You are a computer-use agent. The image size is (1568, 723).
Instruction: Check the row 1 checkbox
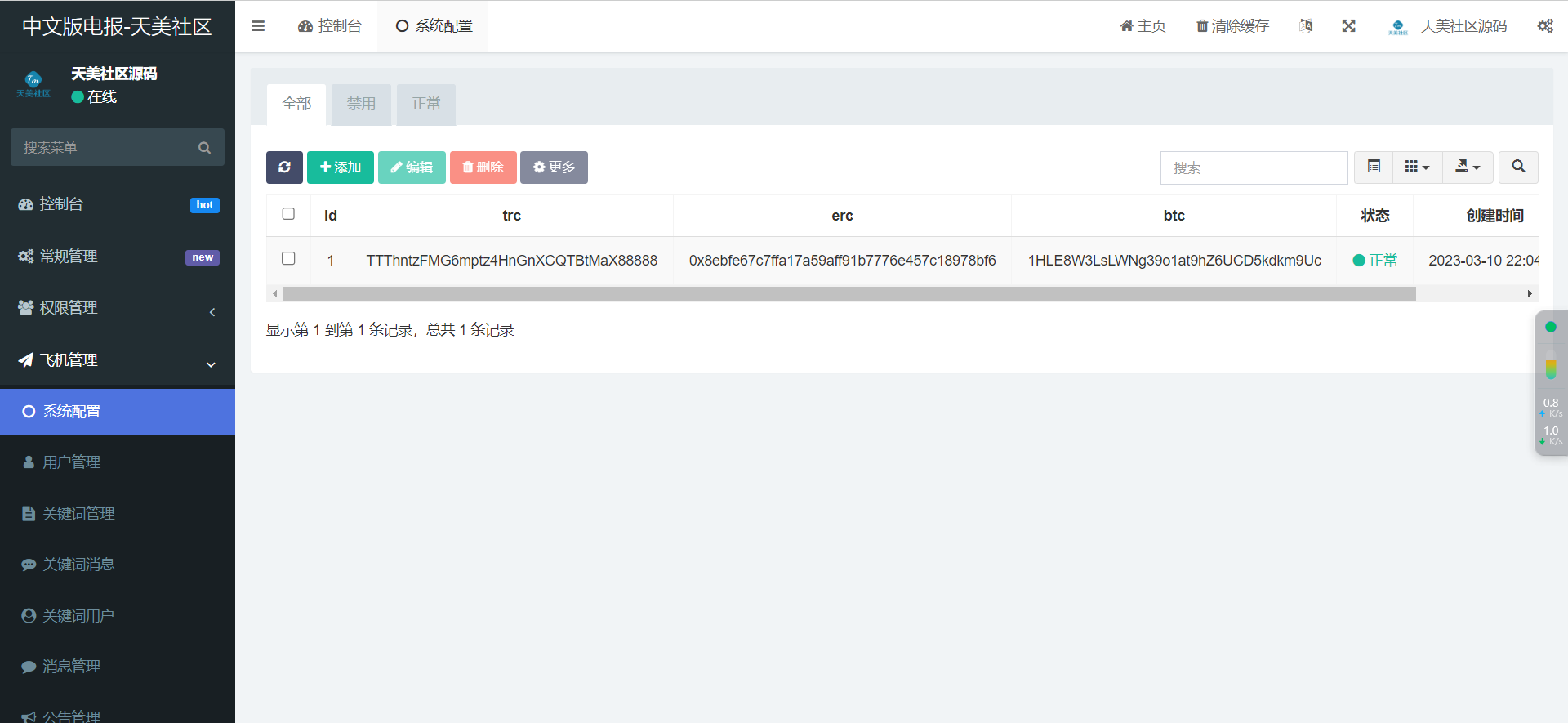[288, 258]
